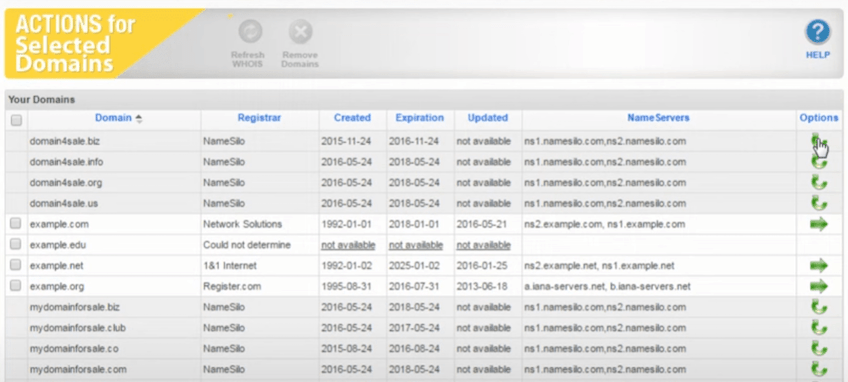Click options icon for domain4sale.us
This screenshot has width=848, height=382.
pyautogui.click(x=819, y=203)
